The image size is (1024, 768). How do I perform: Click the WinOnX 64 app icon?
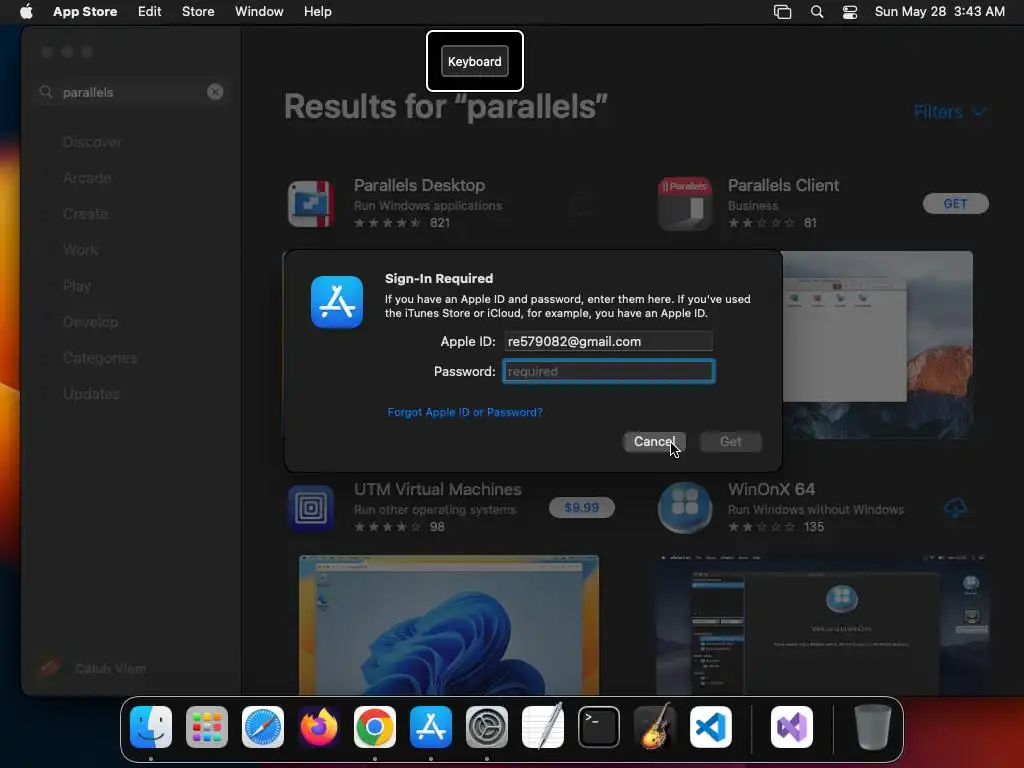tap(684, 508)
